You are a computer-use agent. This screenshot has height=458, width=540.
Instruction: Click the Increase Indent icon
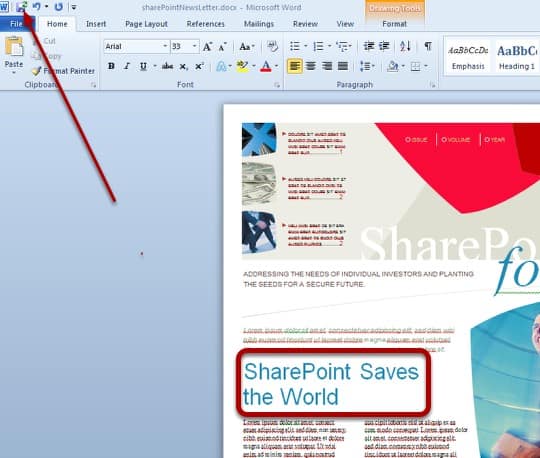[384, 46]
